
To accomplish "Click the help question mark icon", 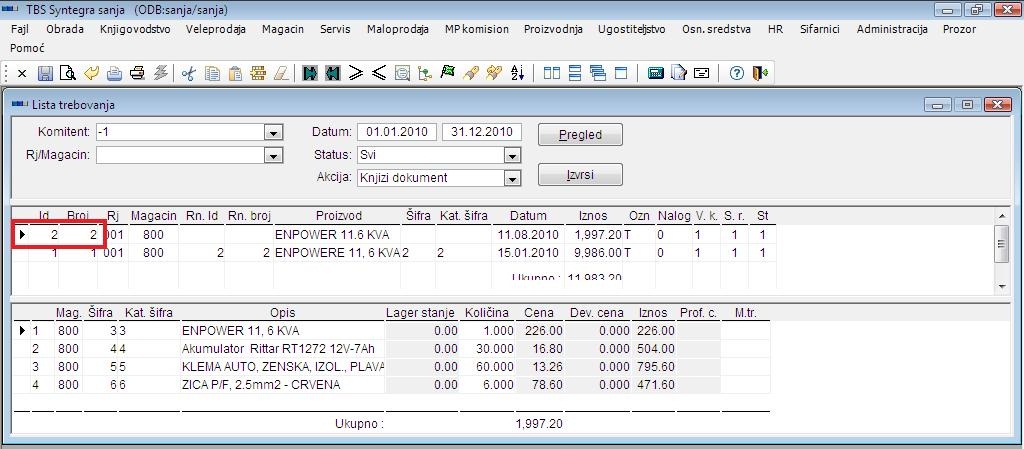I will point(737,73).
